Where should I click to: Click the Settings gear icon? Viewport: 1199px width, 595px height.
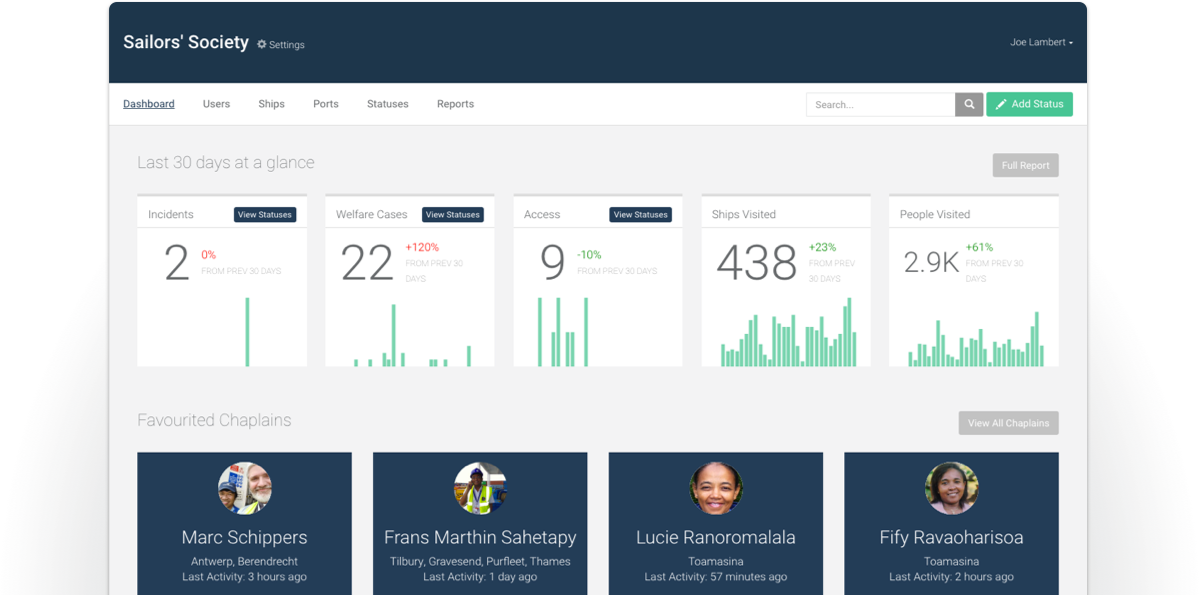click(262, 44)
